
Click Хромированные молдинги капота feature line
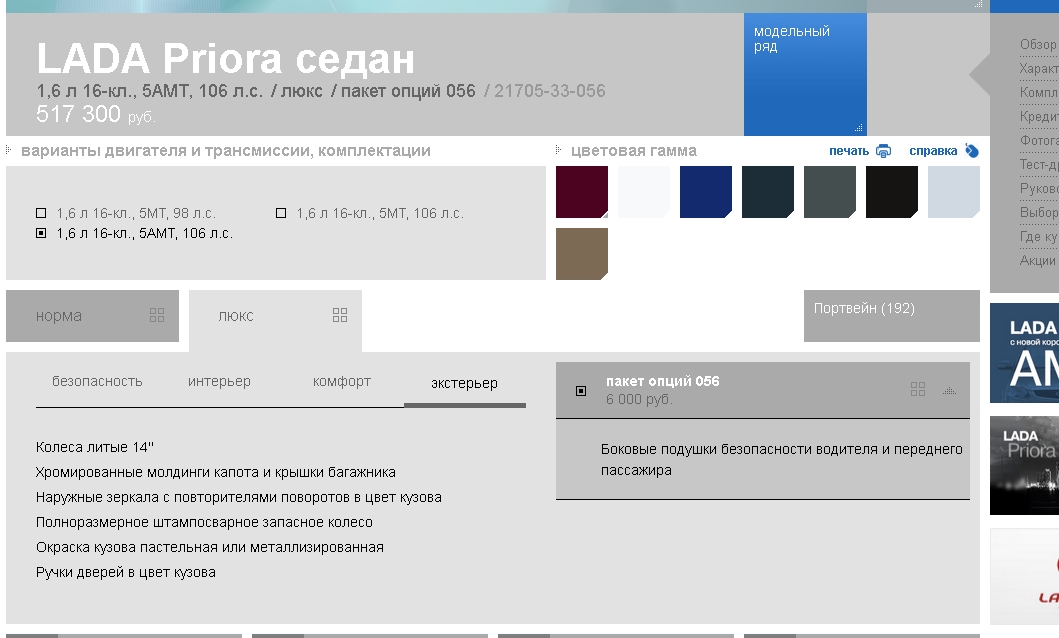(215, 472)
